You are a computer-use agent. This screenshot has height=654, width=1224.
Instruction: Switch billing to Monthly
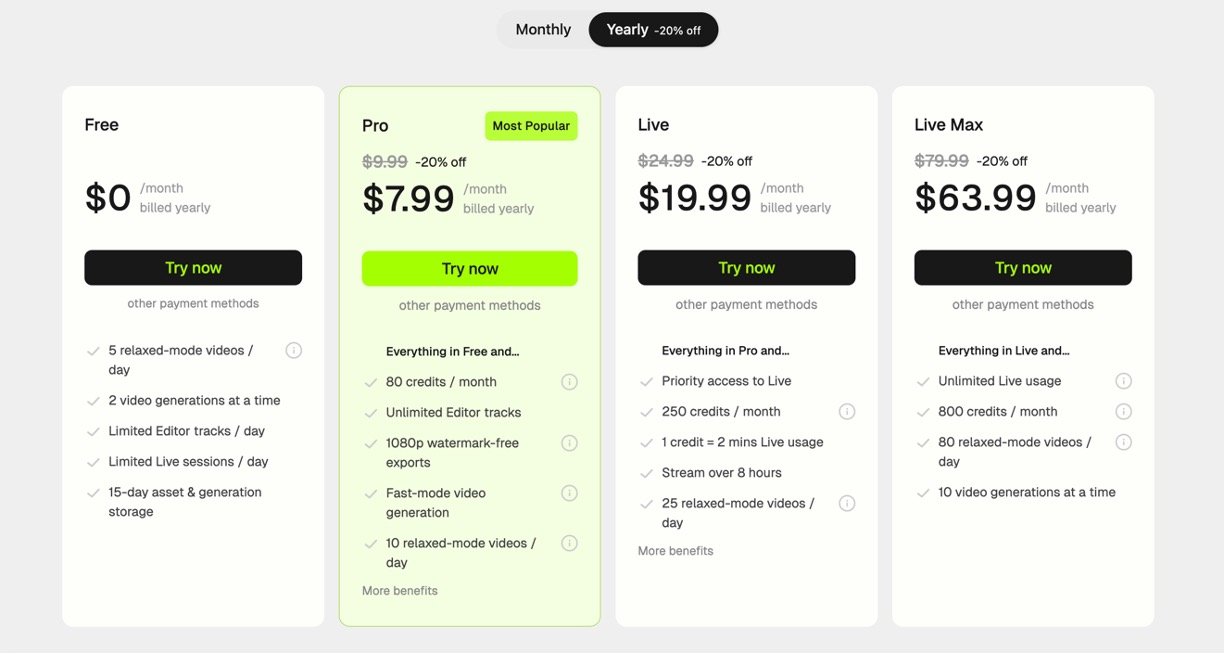click(x=543, y=30)
